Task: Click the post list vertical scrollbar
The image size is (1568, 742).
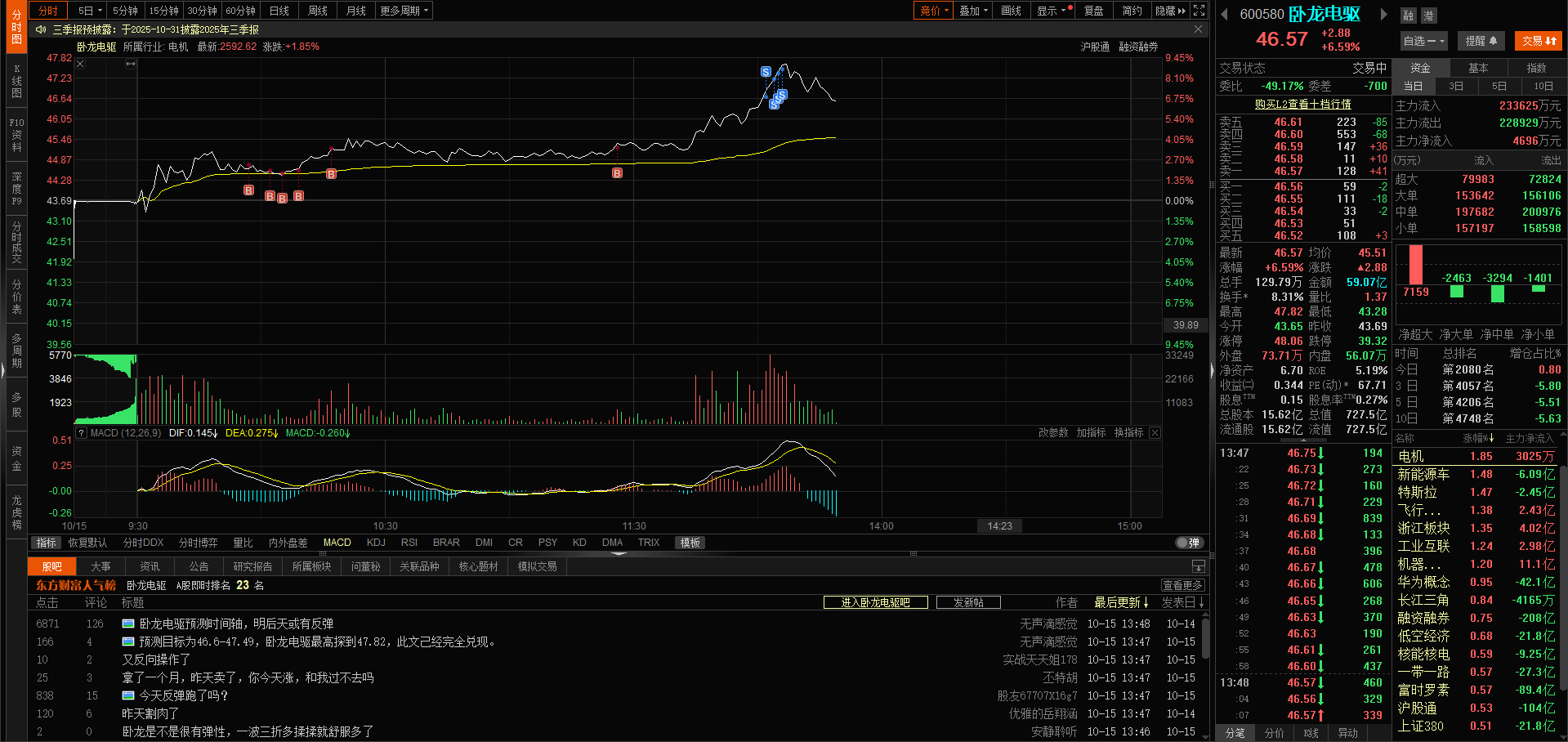Action: (1204, 637)
